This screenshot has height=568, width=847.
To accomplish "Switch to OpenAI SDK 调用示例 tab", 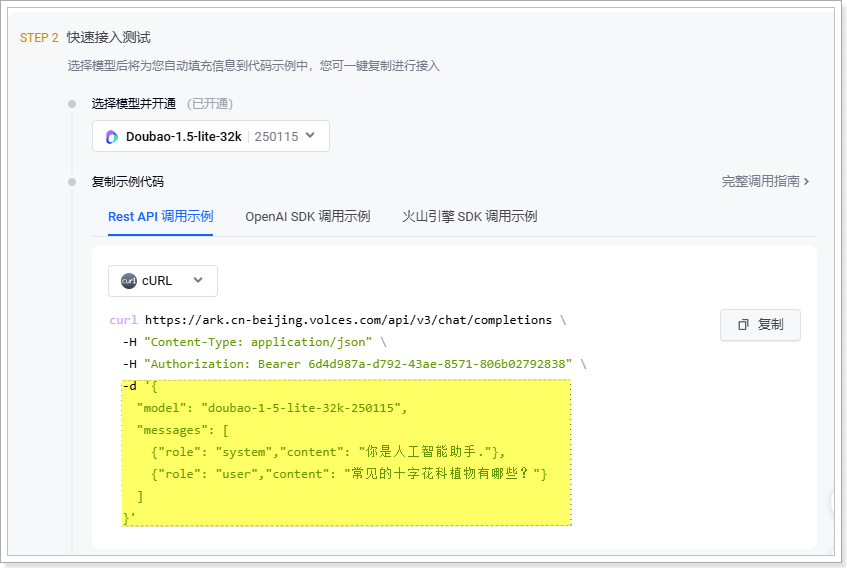I will click(307, 217).
